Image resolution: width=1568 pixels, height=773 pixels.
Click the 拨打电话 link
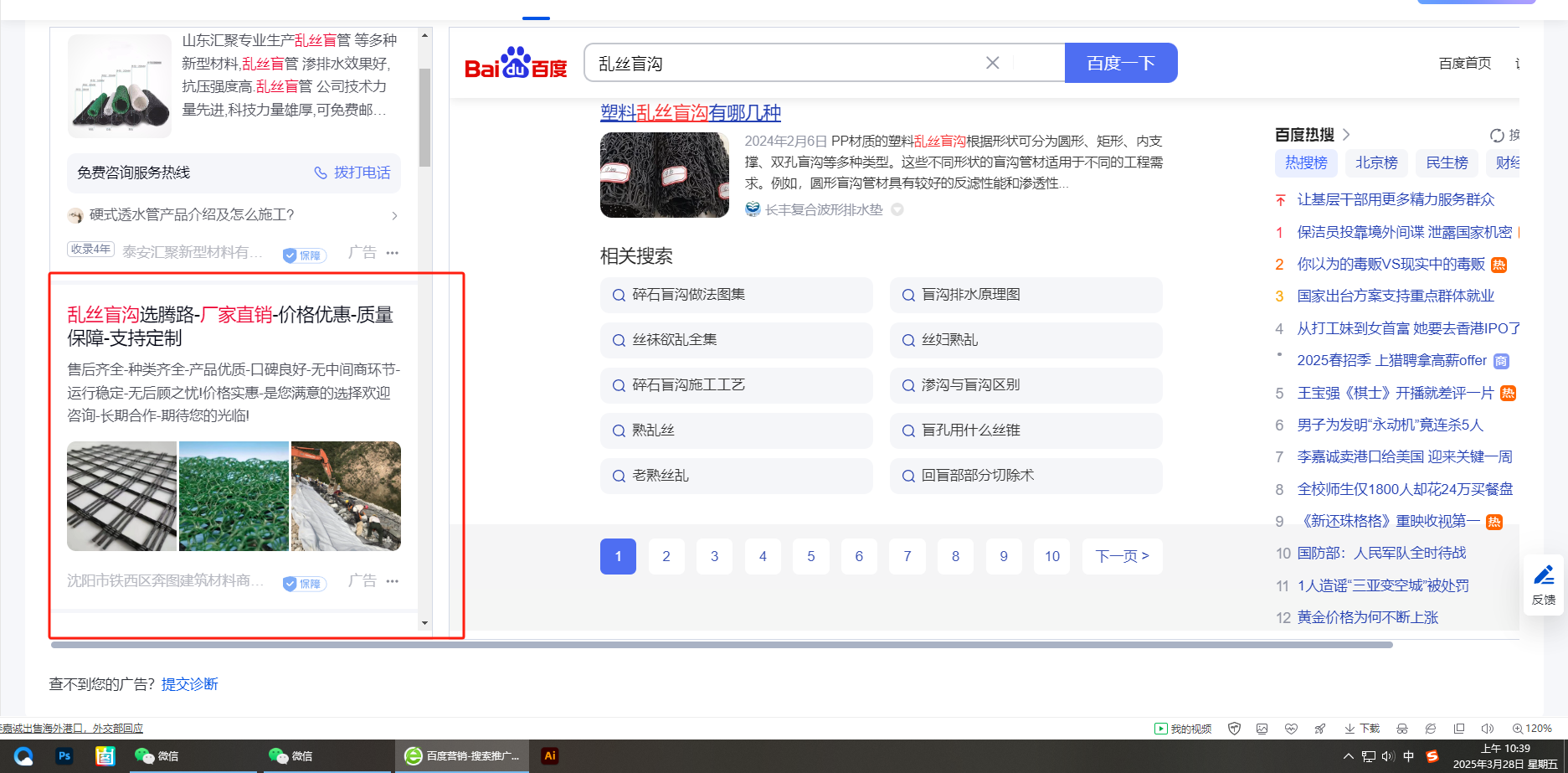point(362,173)
